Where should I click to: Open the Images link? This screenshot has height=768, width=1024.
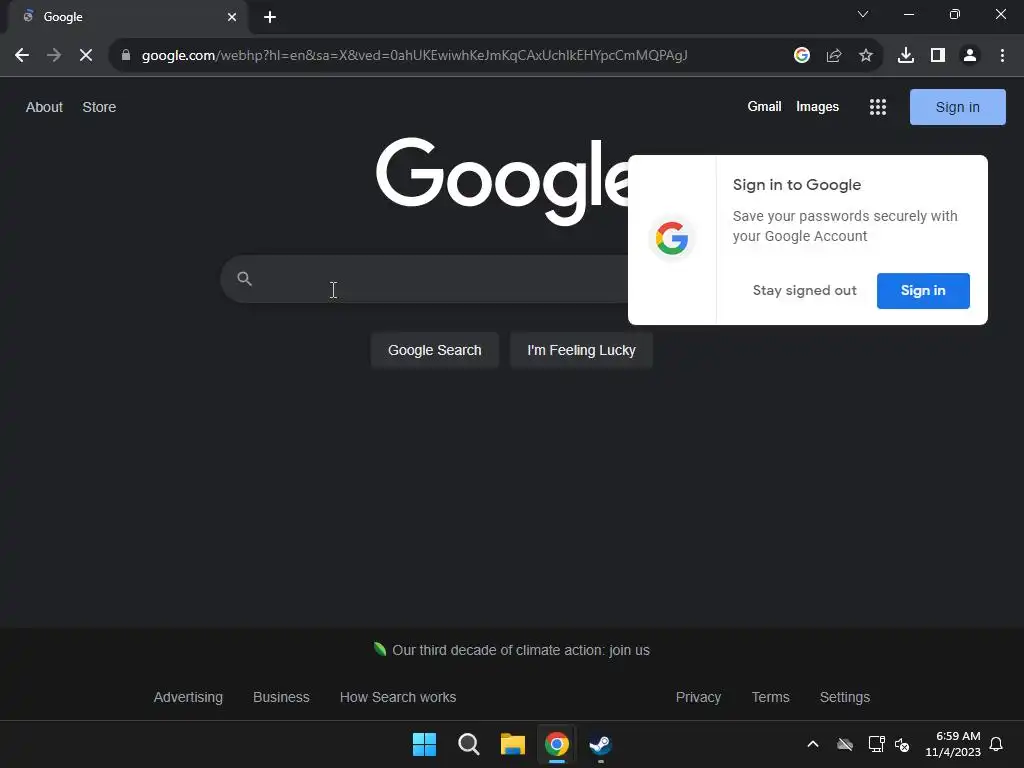(x=817, y=106)
